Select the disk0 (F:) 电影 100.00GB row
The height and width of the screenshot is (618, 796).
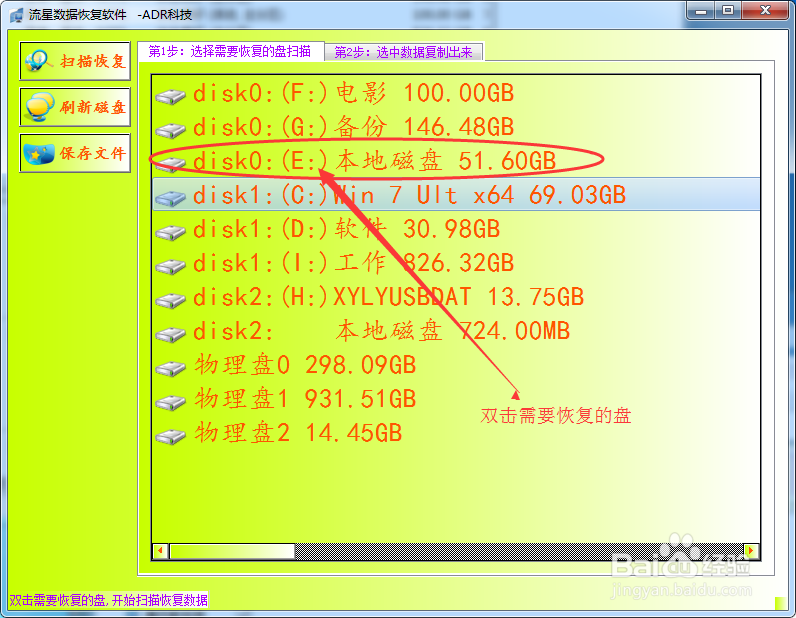point(456,93)
